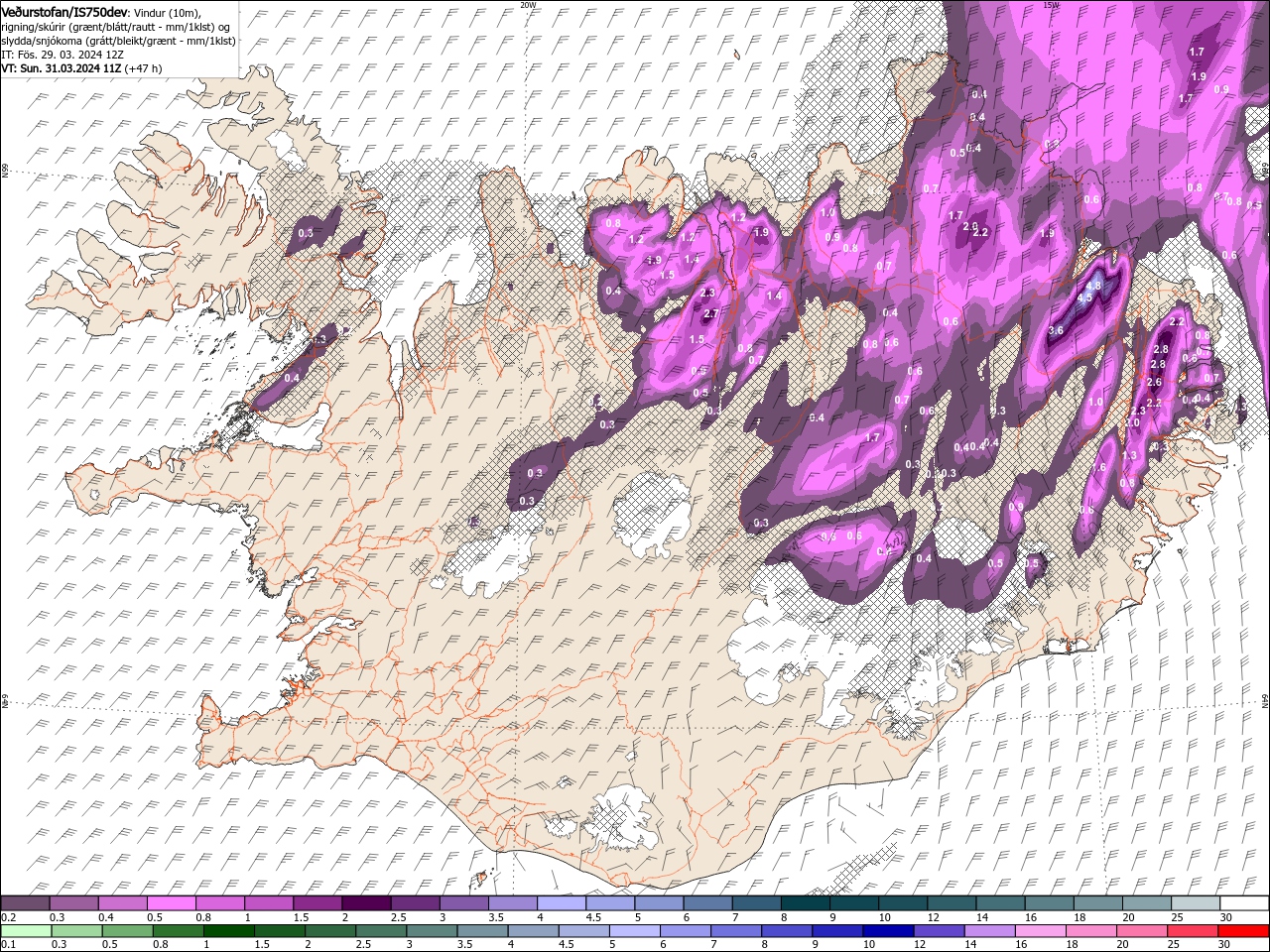Click the 2.6 snowfall value on the map
1270x952 pixels.
tap(1154, 382)
